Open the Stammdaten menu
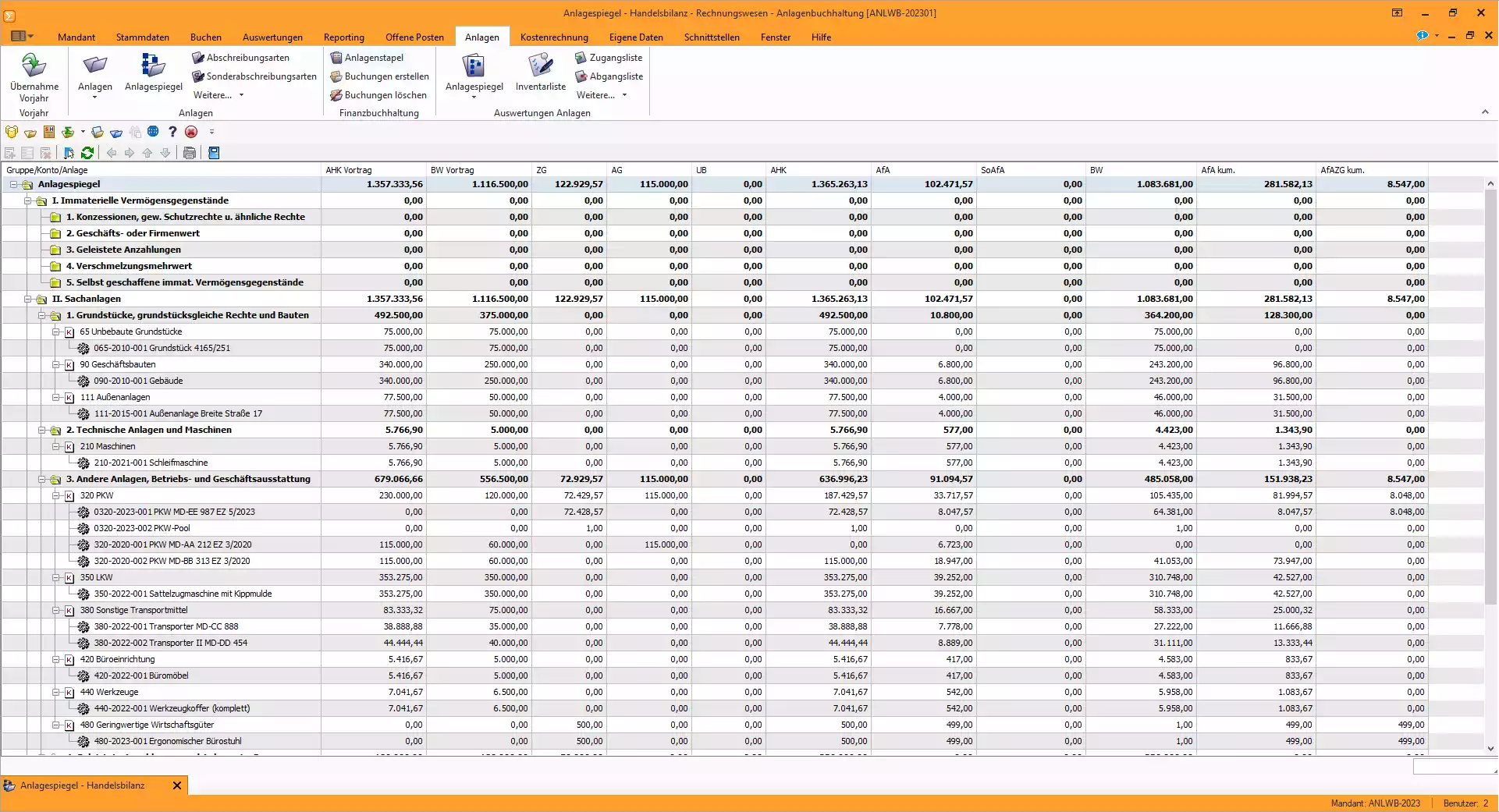Screen dimensions: 1499x812 143,37
